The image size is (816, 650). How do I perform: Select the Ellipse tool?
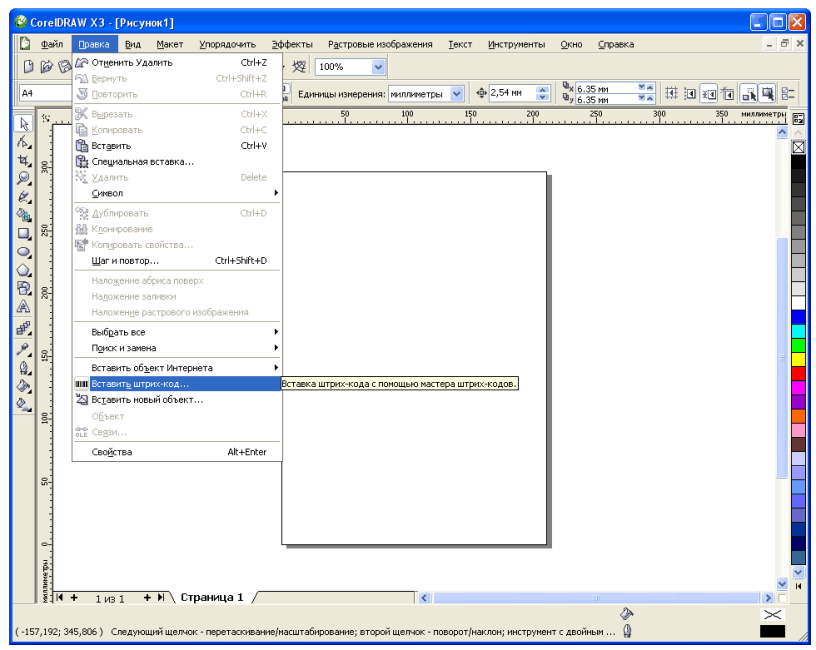click(24, 252)
